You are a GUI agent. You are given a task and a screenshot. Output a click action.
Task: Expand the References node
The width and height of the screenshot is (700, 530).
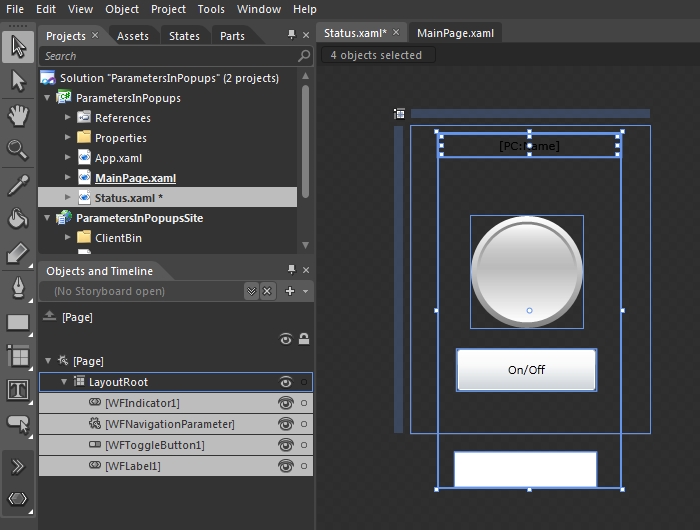68,118
